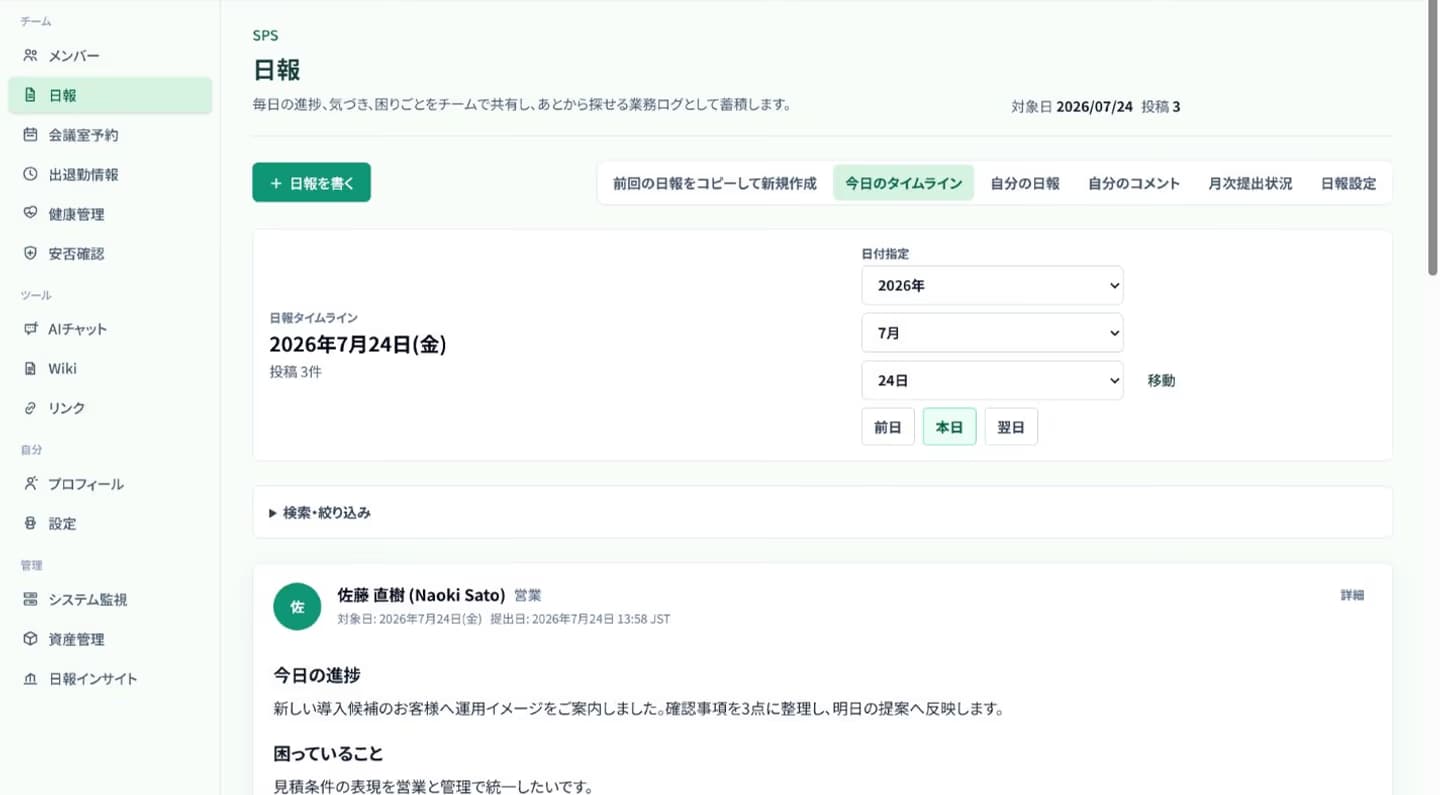Click the AIチャット chat icon
Image resolution: width=1440 pixels, height=795 pixels.
tap(30, 329)
